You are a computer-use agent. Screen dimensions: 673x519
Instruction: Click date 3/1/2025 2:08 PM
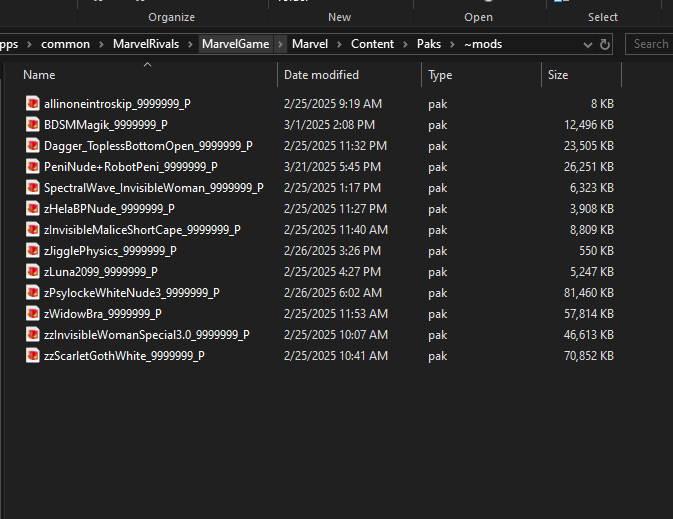tap(329, 125)
